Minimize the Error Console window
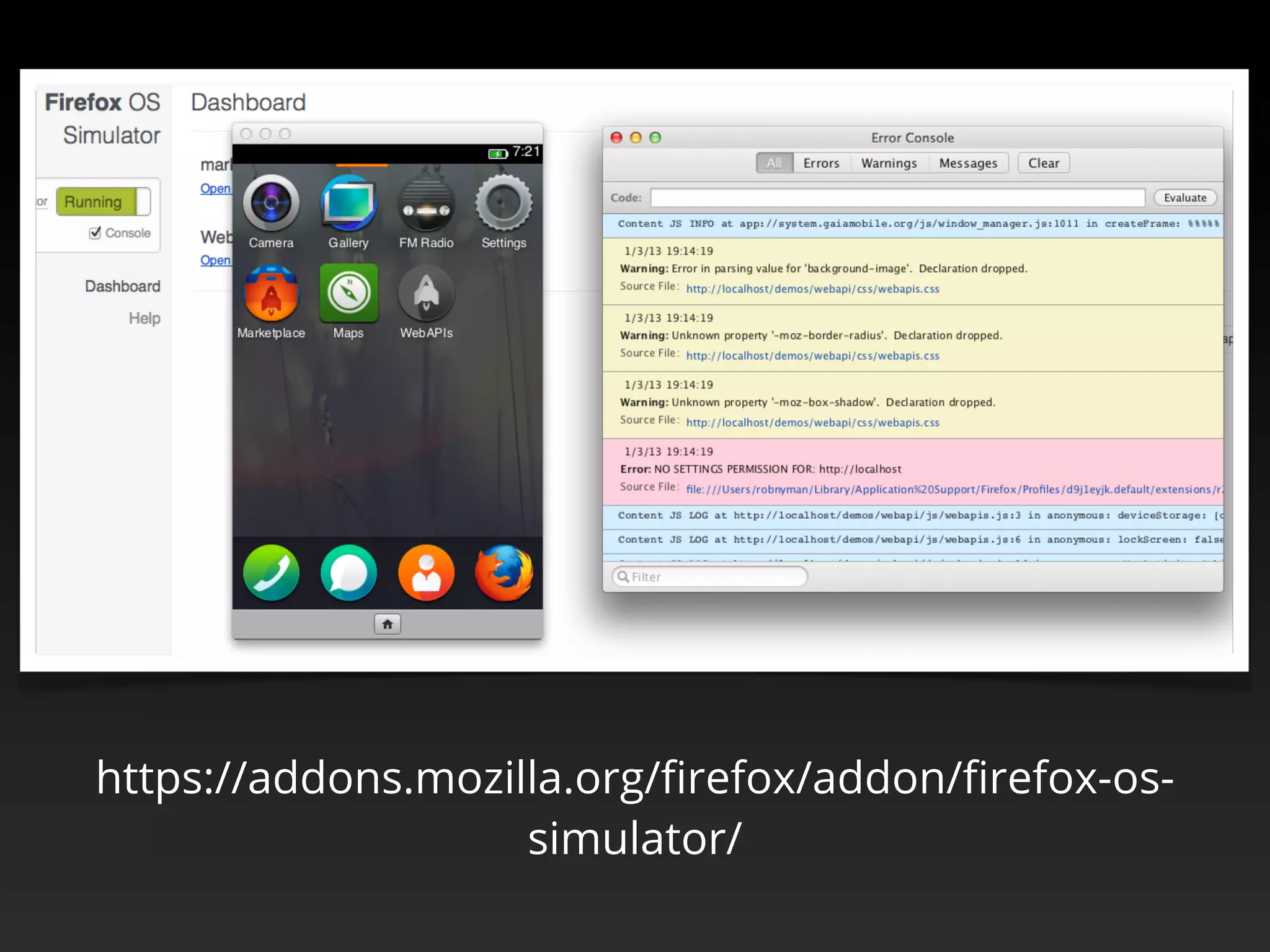The width and height of the screenshot is (1270, 952). tap(636, 138)
